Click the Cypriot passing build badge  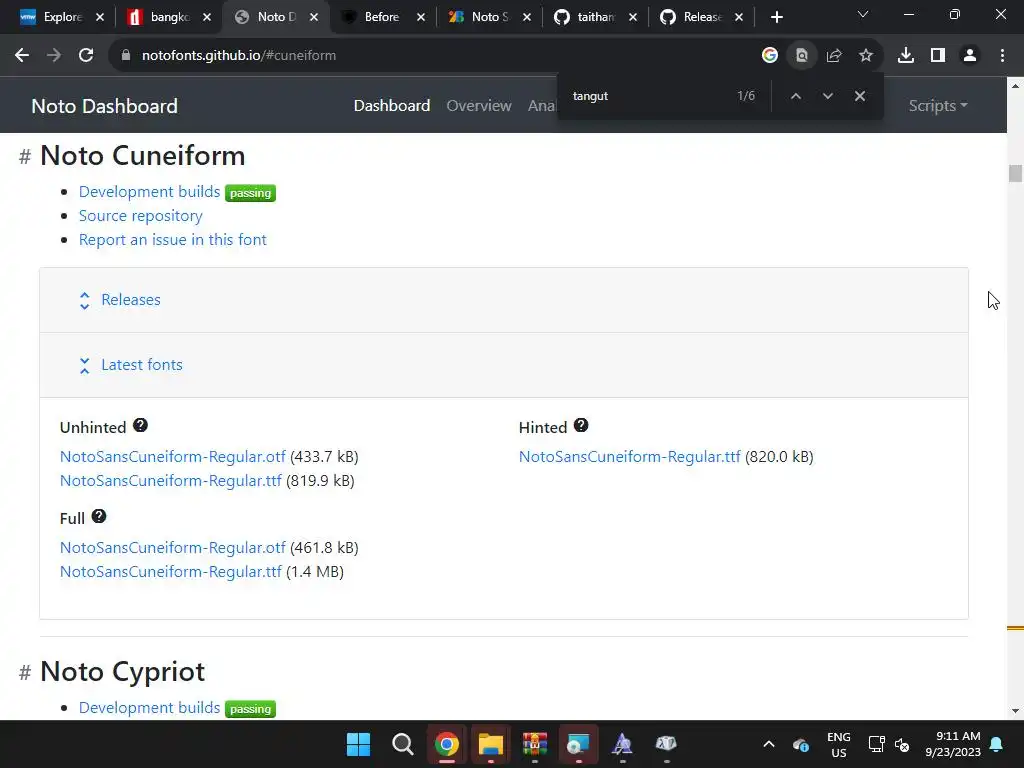pyautogui.click(x=250, y=709)
